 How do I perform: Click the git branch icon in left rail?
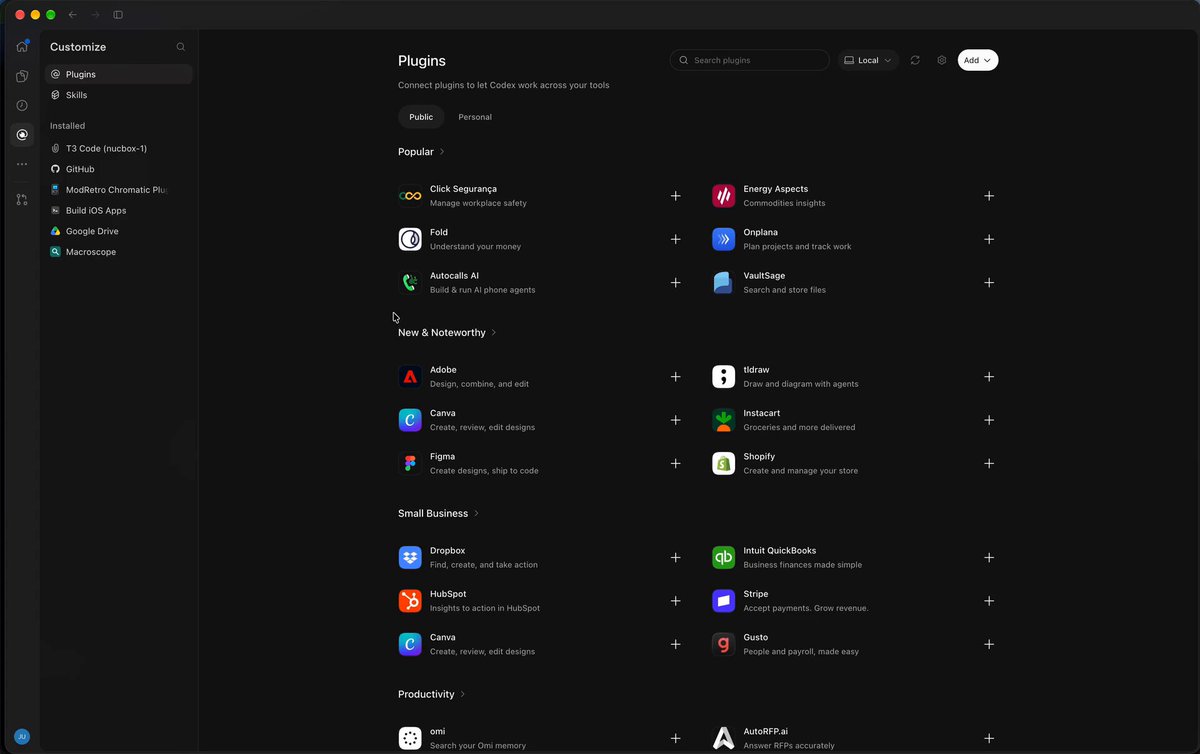[22, 200]
